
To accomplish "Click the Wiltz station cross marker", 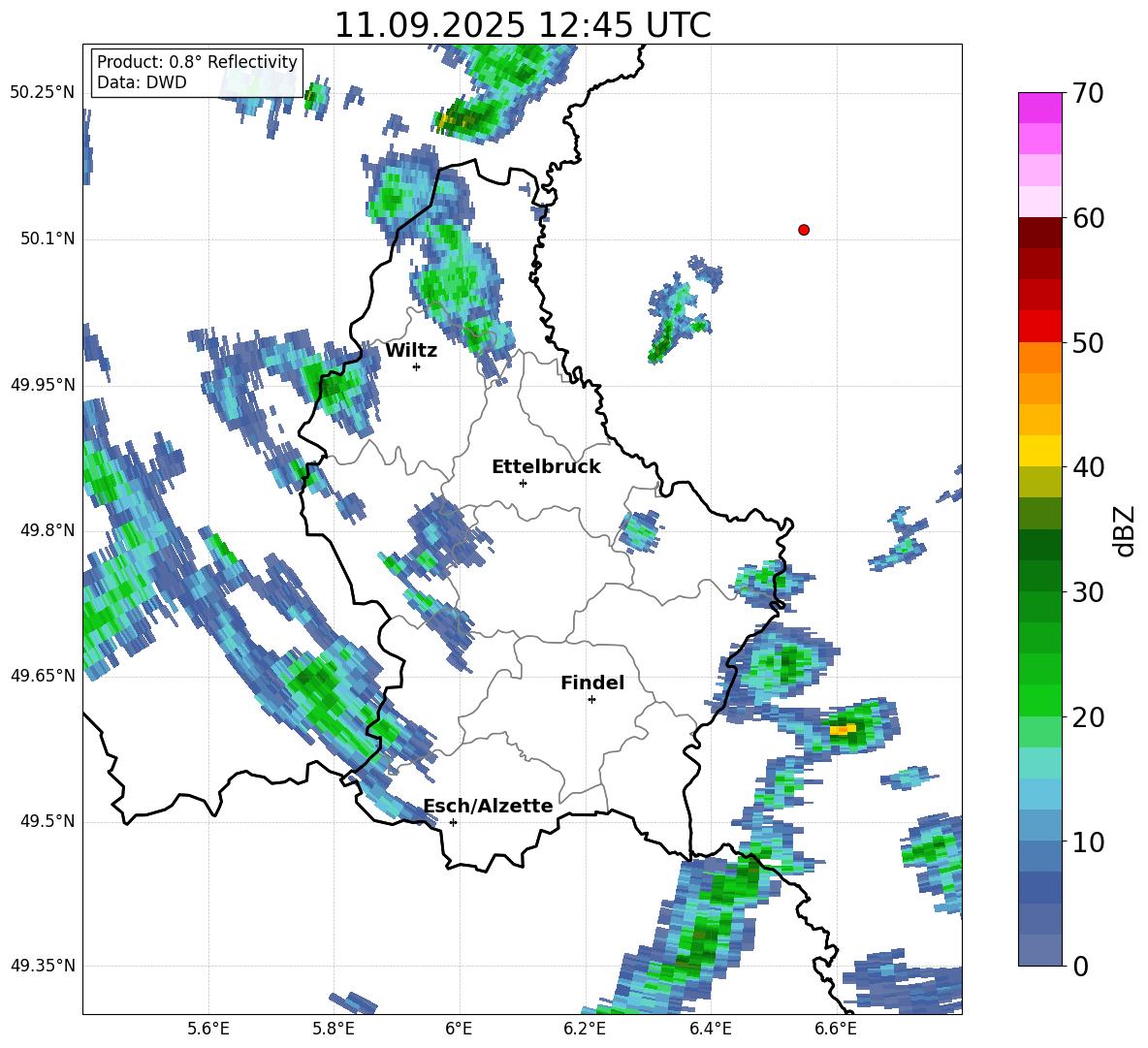I will (417, 366).
